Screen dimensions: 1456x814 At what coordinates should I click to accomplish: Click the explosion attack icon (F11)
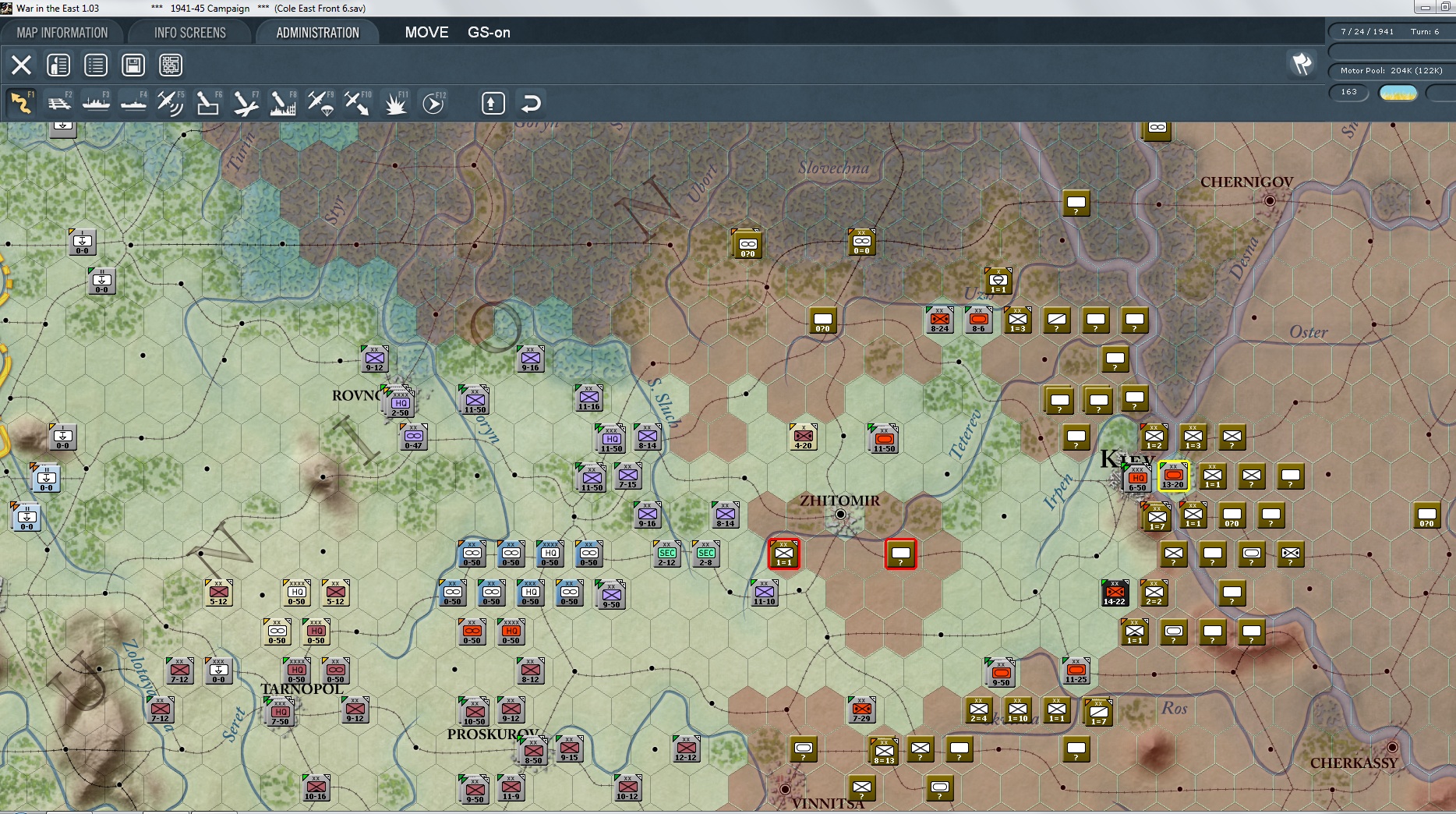(396, 103)
